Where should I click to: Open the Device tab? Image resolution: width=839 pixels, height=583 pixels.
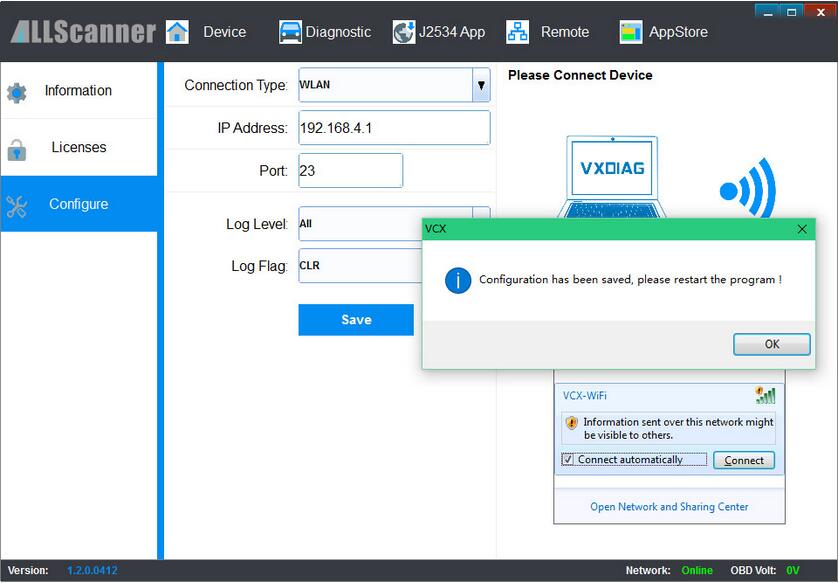pyautogui.click(x=207, y=32)
